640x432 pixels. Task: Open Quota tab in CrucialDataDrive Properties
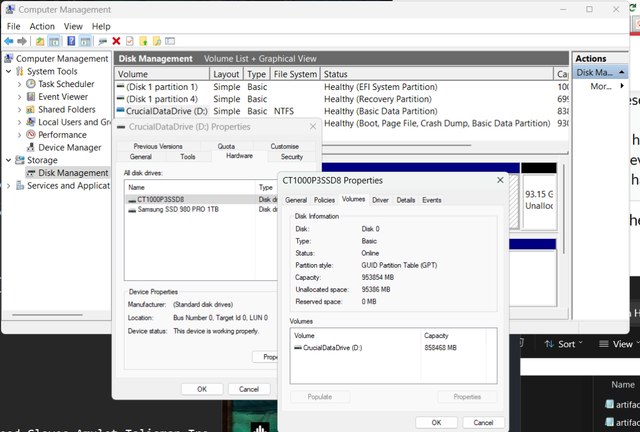[226, 146]
